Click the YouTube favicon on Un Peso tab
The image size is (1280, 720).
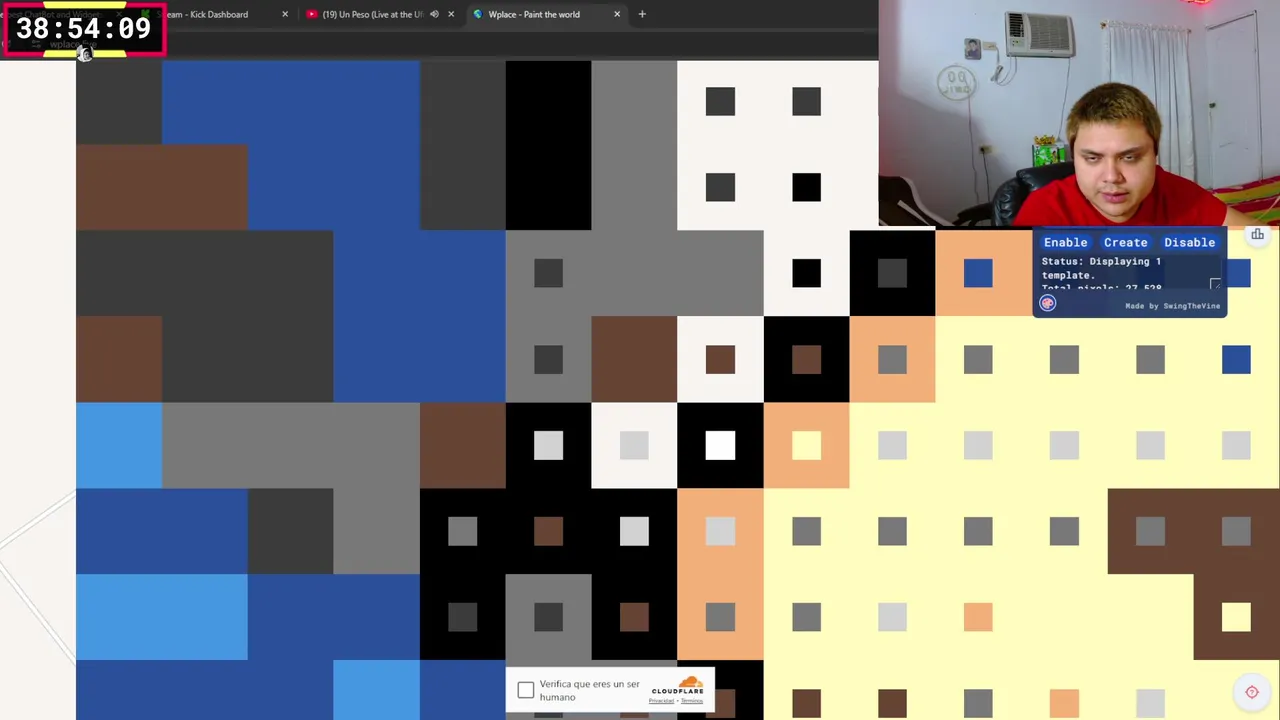[x=313, y=14]
